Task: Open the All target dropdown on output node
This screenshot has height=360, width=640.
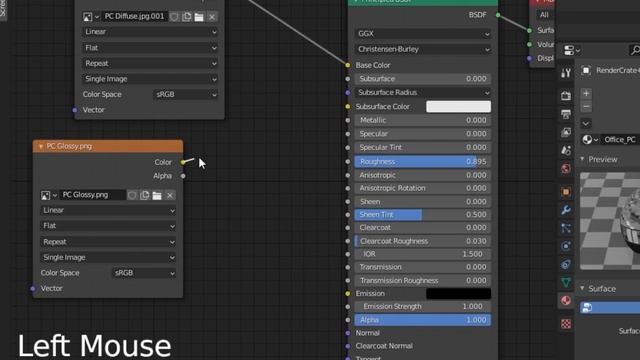Action: pos(545,15)
